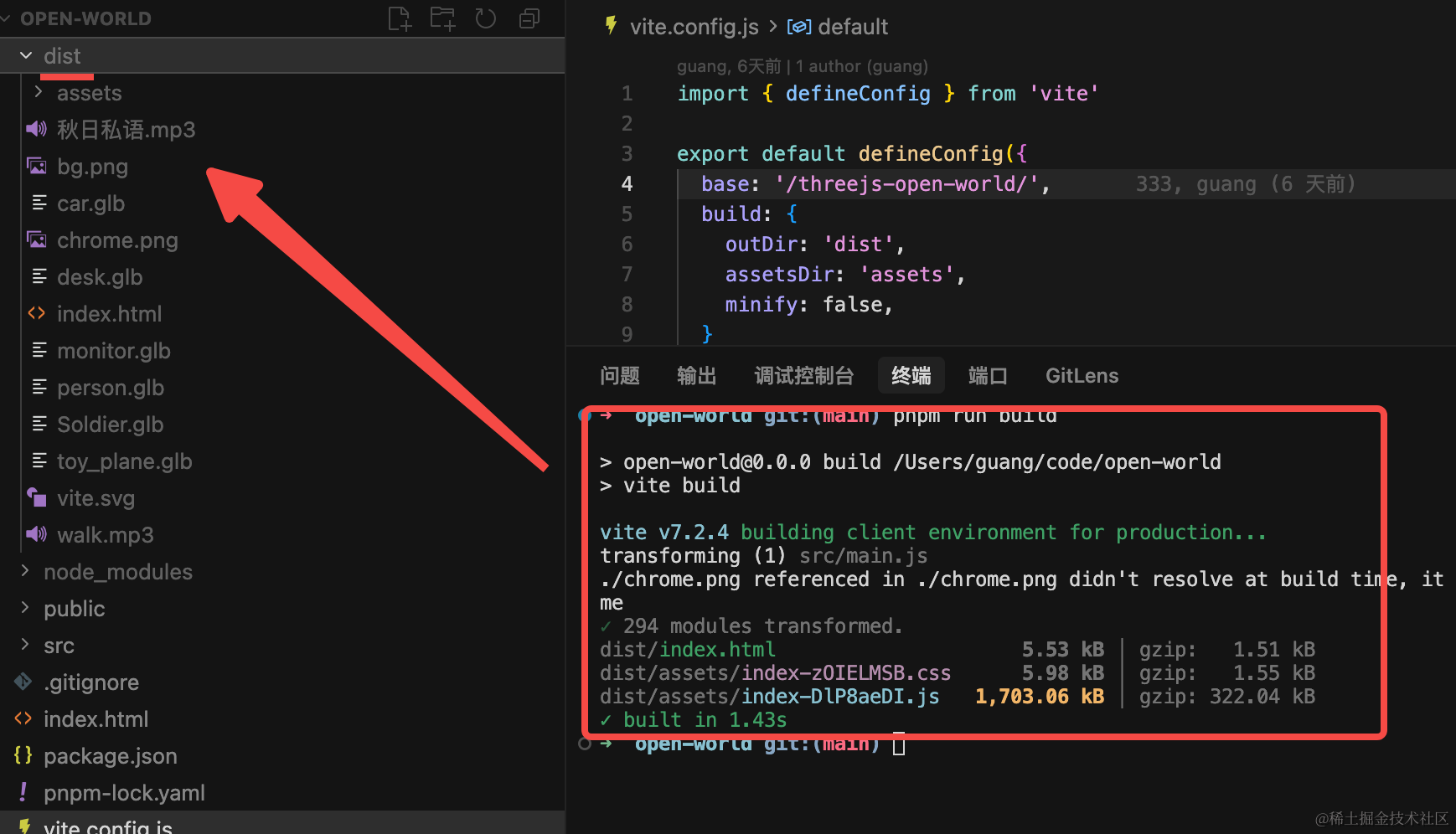Click the braces icon beside package.json
The image size is (1456, 834).
click(23, 755)
